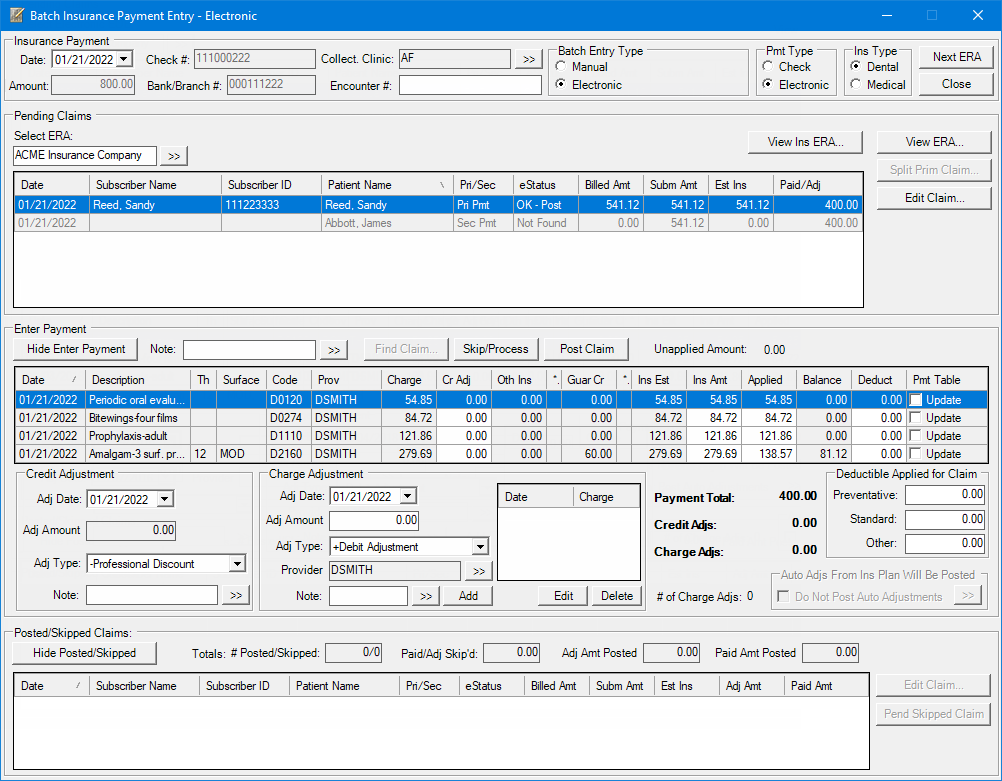Click the >> button next to Select ERA
This screenshot has width=1002, height=781.
(174, 156)
